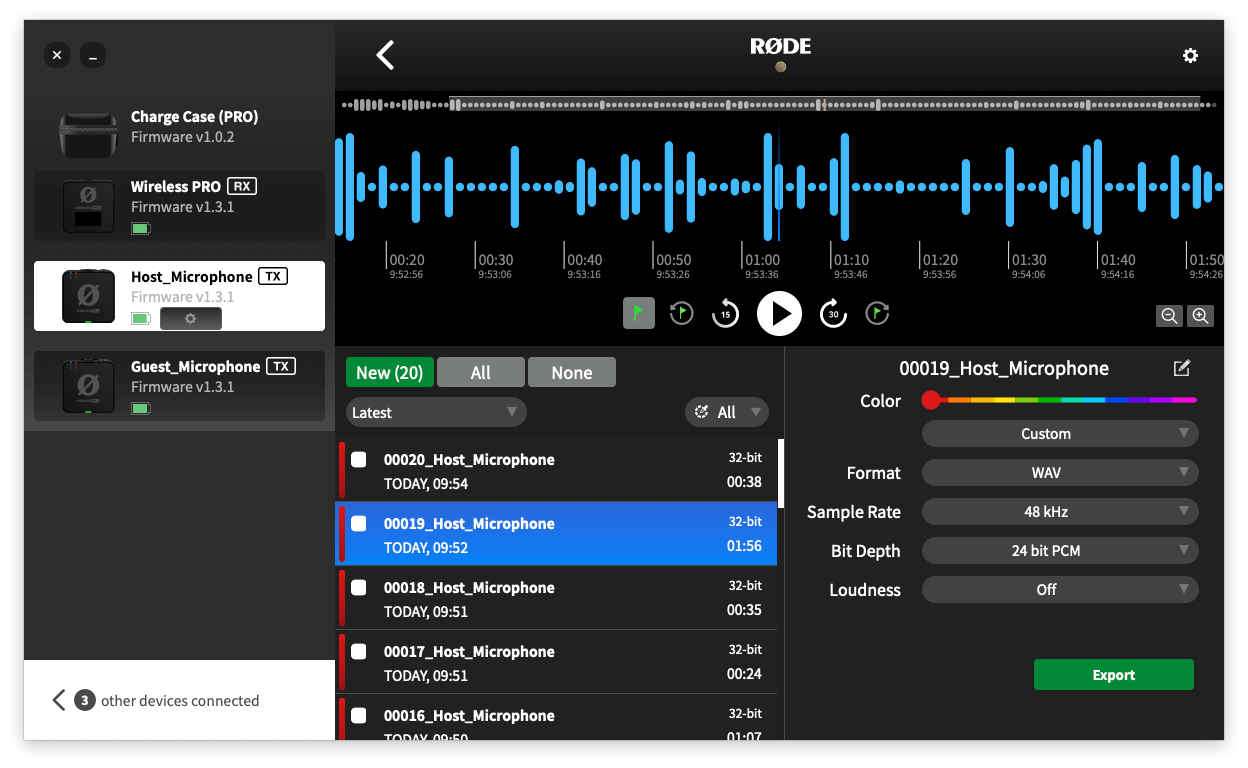Image resolution: width=1248 pixels, height=768 pixels.
Task: Click Host_Microphone battery indicator
Action: (x=141, y=319)
